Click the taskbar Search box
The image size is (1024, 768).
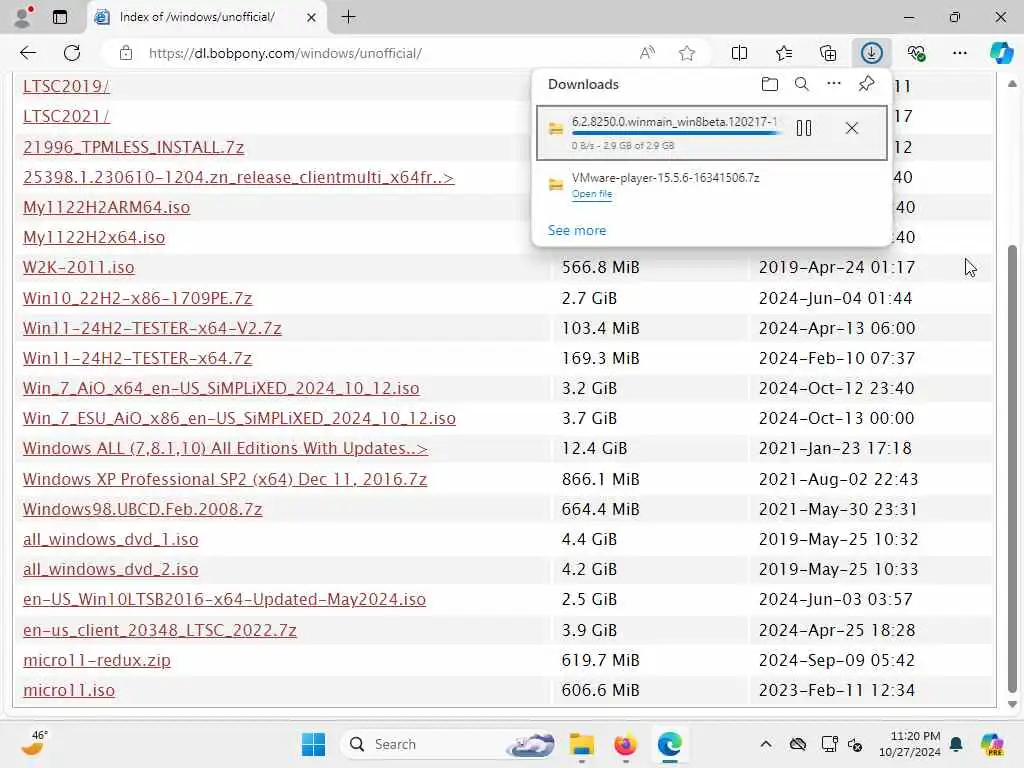point(450,744)
